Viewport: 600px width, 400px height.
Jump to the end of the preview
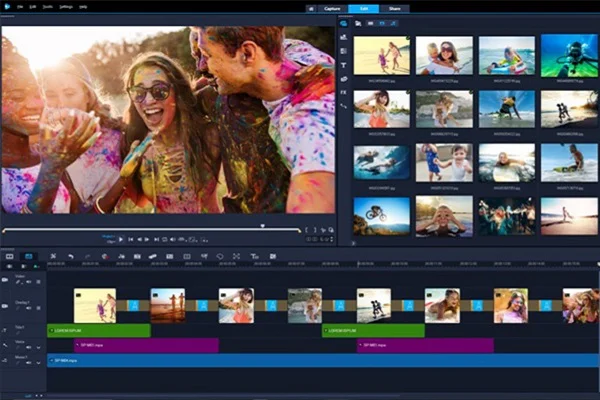click(x=156, y=240)
